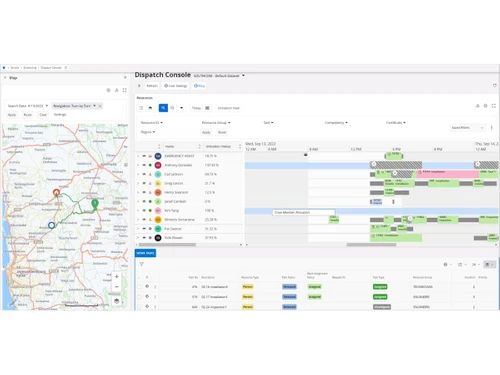Click the Today button

pyautogui.click(x=196, y=108)
